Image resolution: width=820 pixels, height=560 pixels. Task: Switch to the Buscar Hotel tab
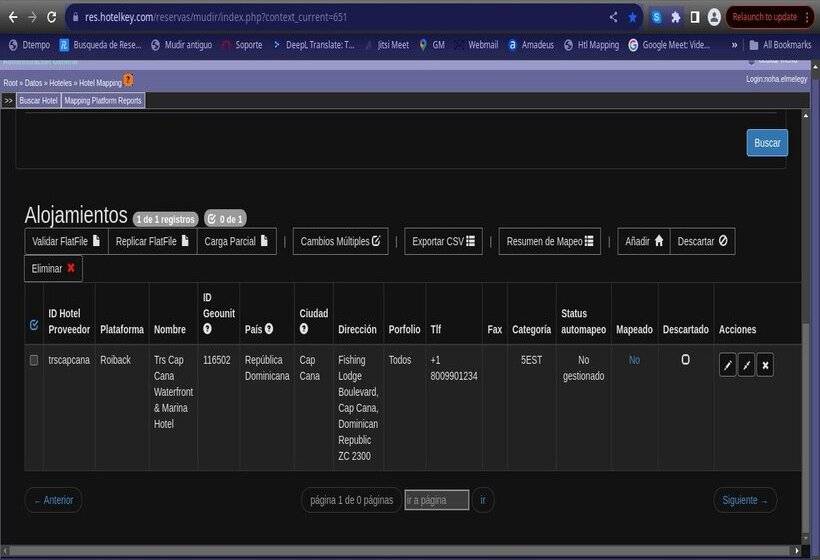coord(38,101)
